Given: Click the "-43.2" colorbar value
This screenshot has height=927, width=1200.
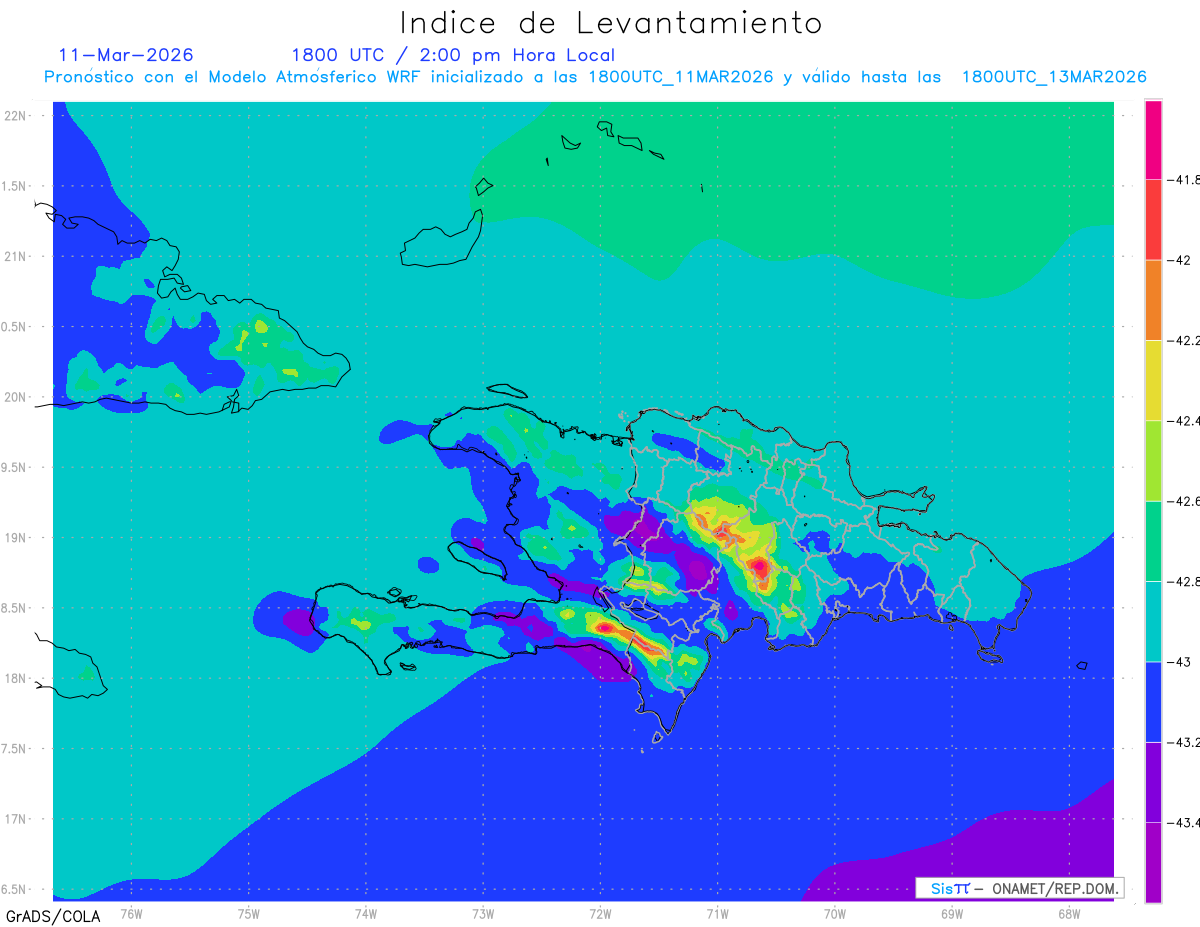Looking at the screenshot, I should (1183, 742).
